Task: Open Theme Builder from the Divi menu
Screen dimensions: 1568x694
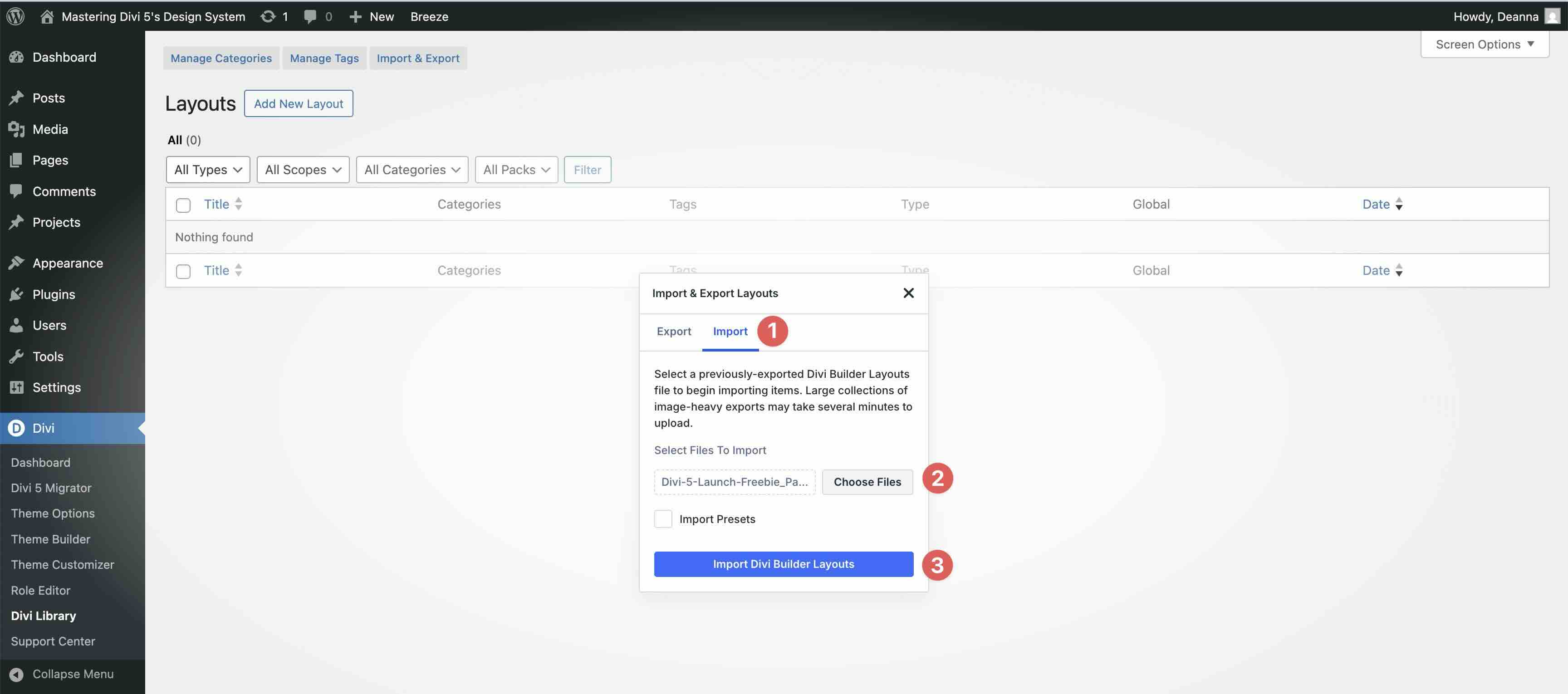Action: pos(50,539)
